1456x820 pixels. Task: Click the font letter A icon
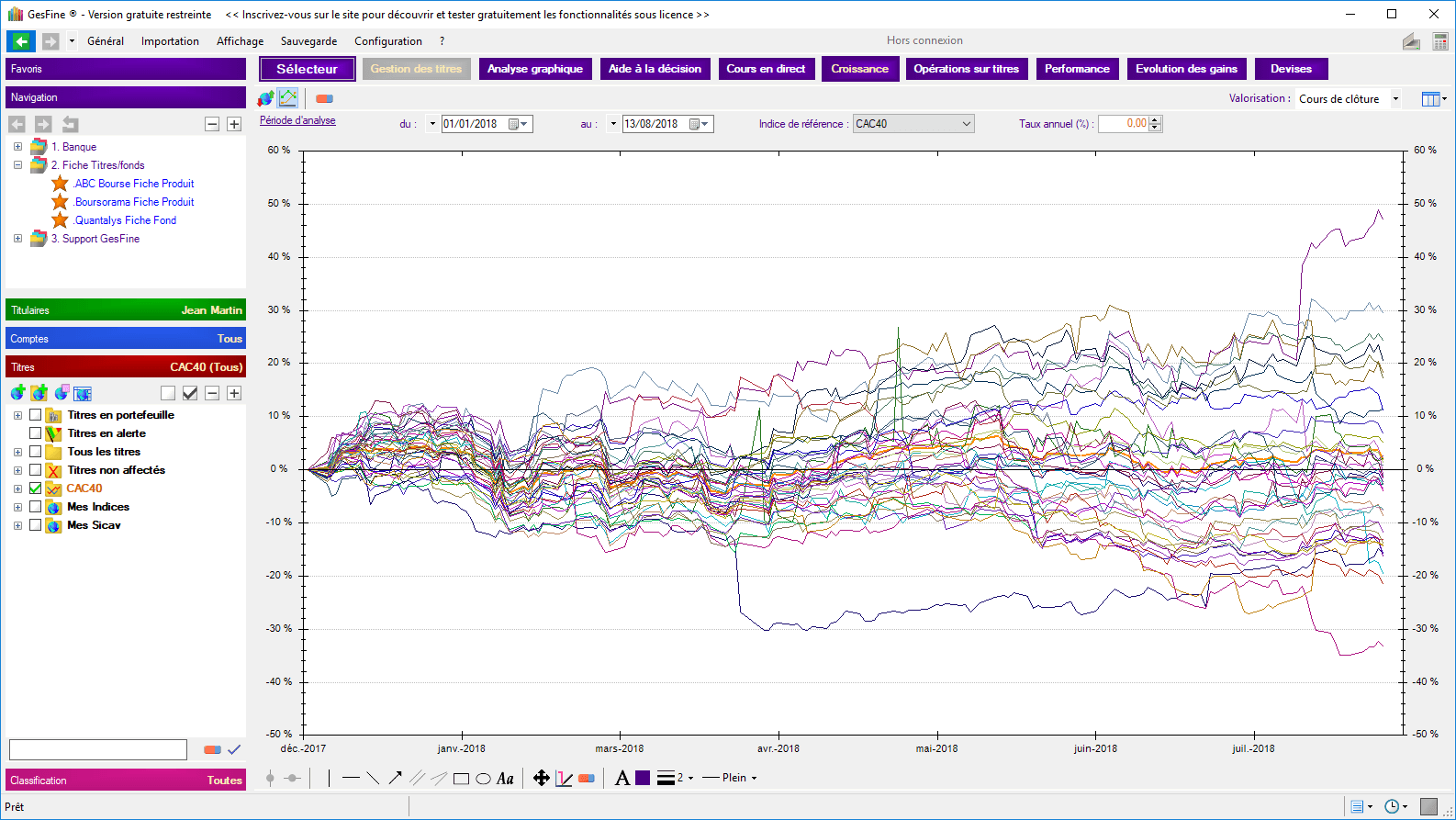622,778
